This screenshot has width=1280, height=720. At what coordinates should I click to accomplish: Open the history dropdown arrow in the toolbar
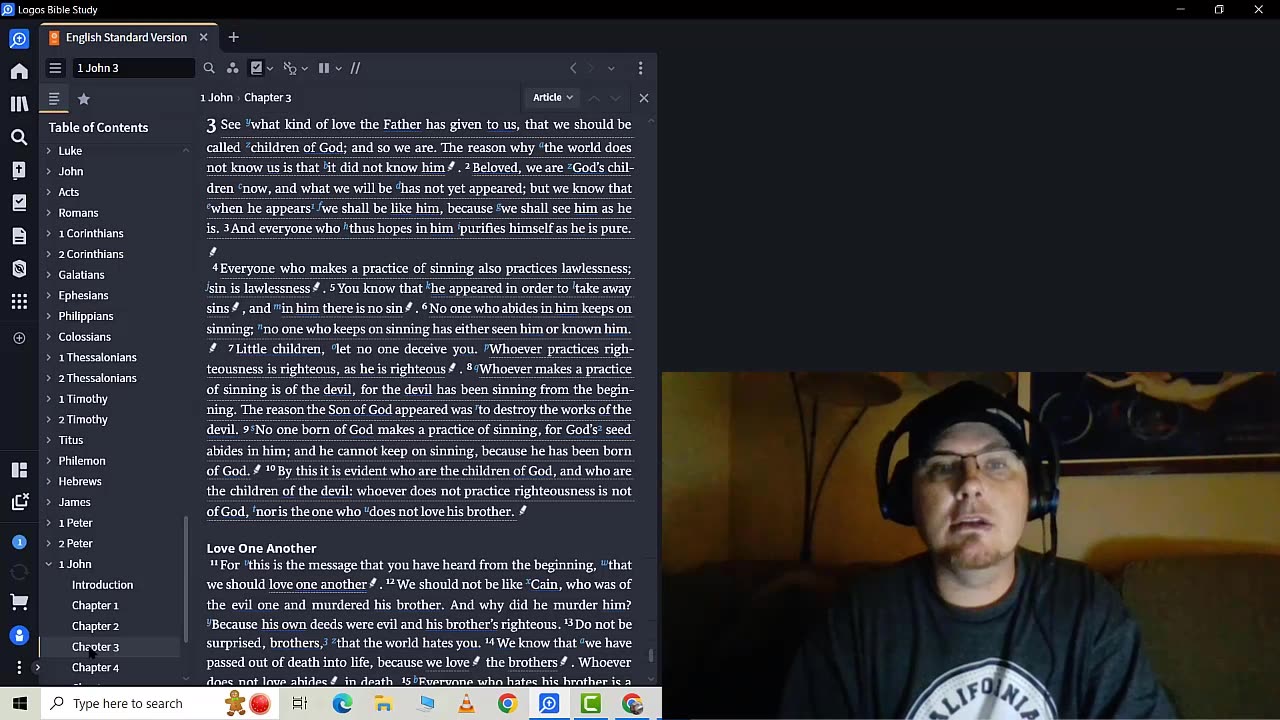tap(611, 68)
